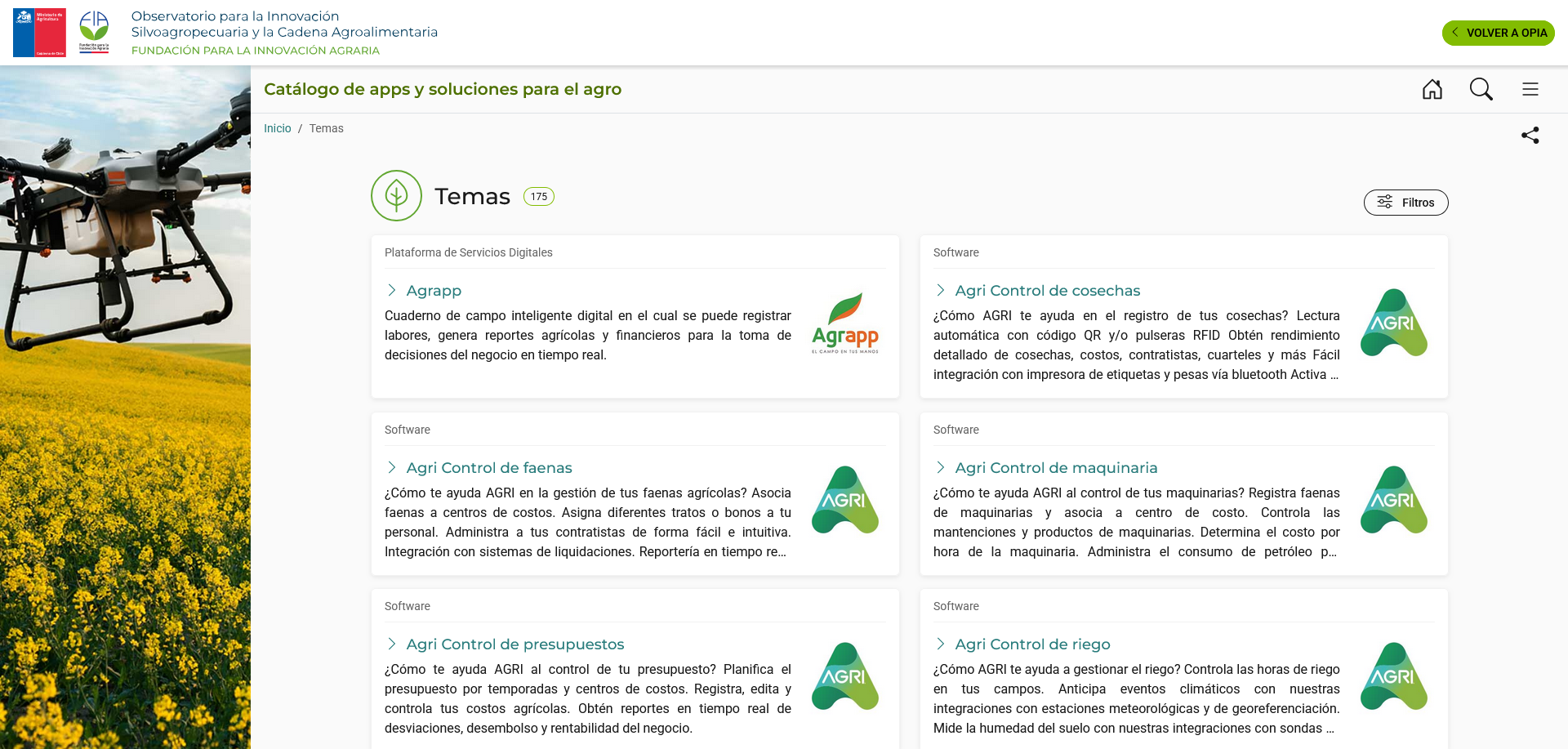Go back with VOLVER A OPIA button
1568x749 pixels.
[x=1499, y=33]
